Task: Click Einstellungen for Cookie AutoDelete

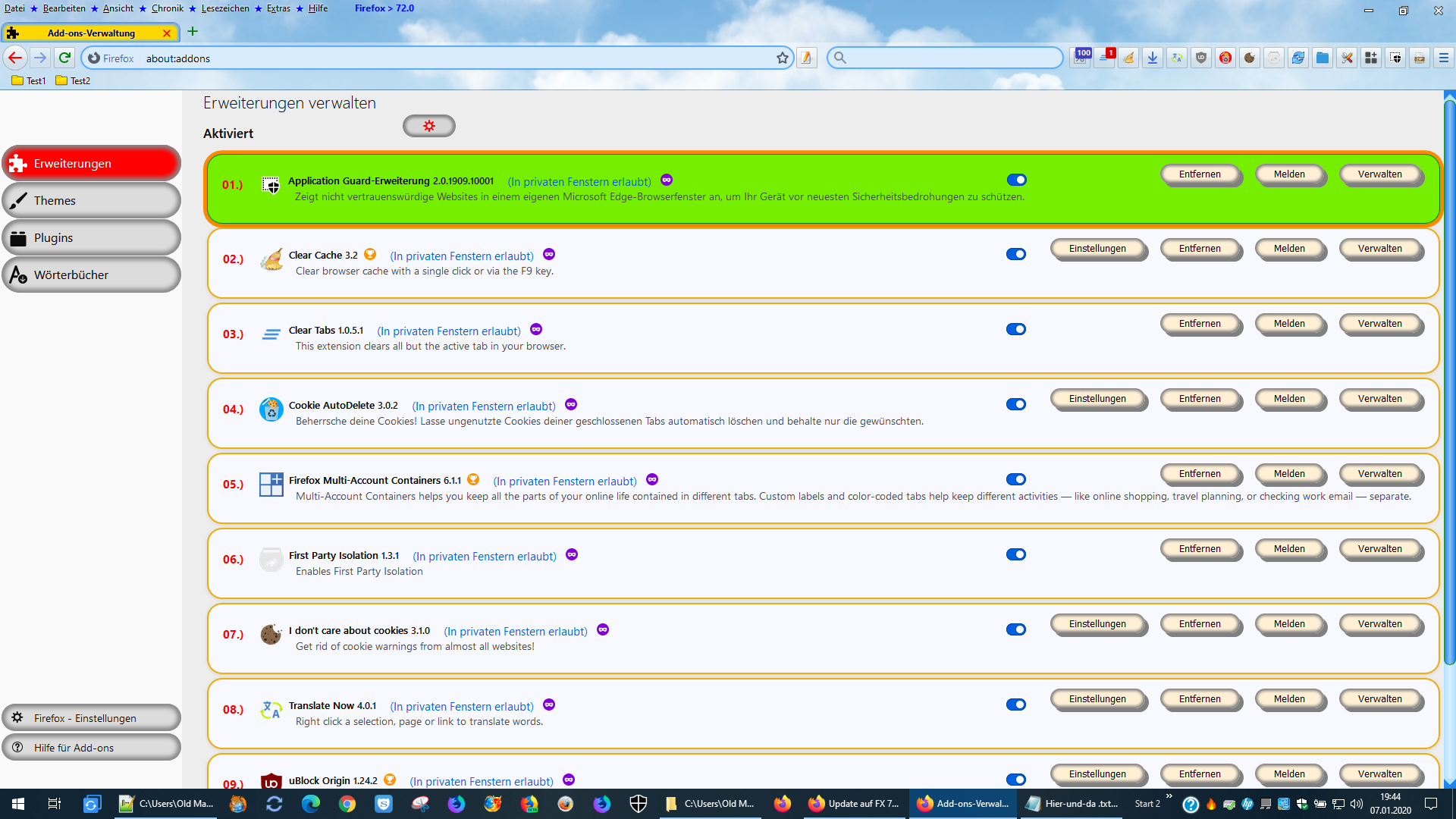Action: [1097, 399]
